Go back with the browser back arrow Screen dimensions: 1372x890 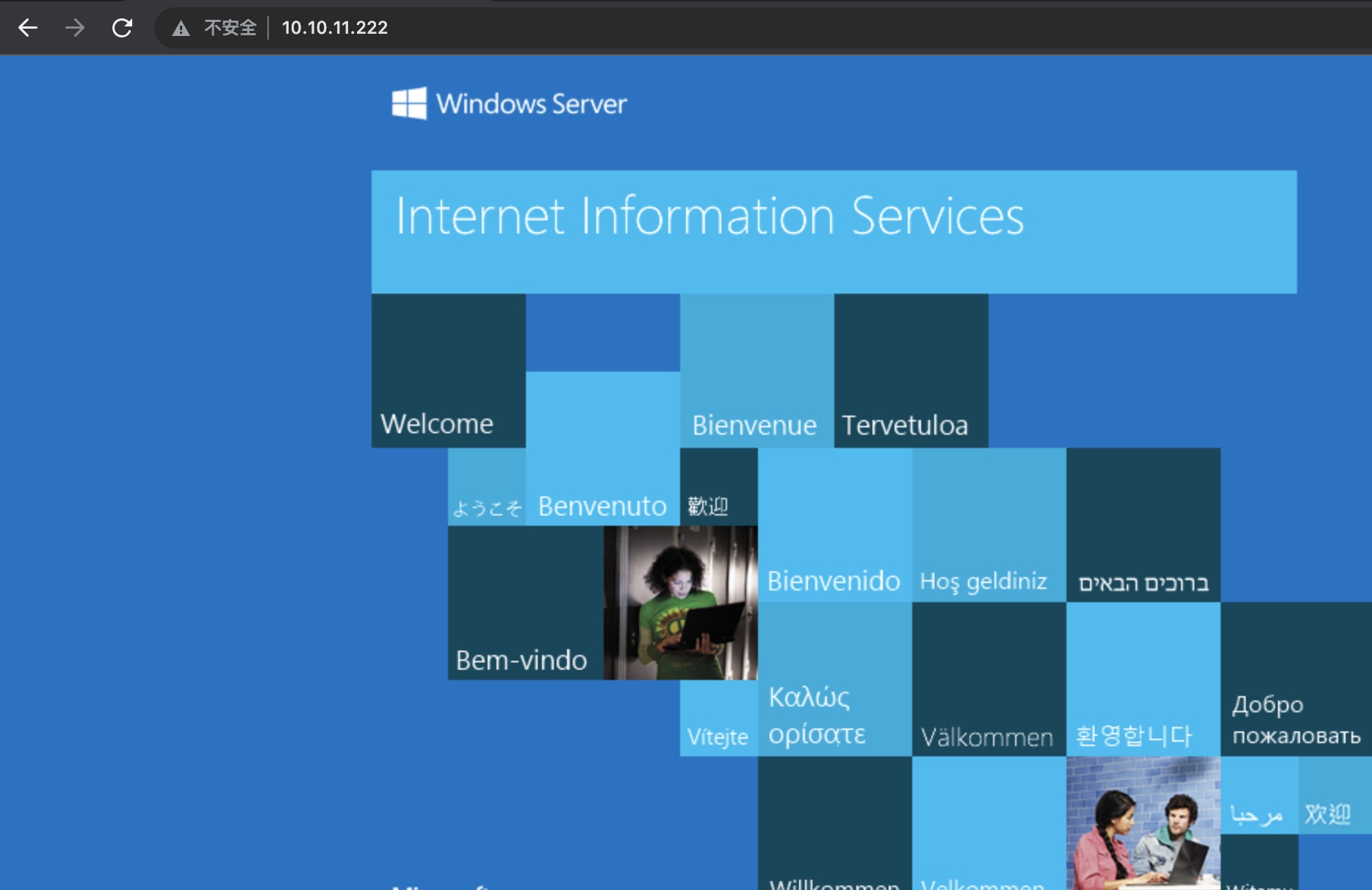click(28, 28)
